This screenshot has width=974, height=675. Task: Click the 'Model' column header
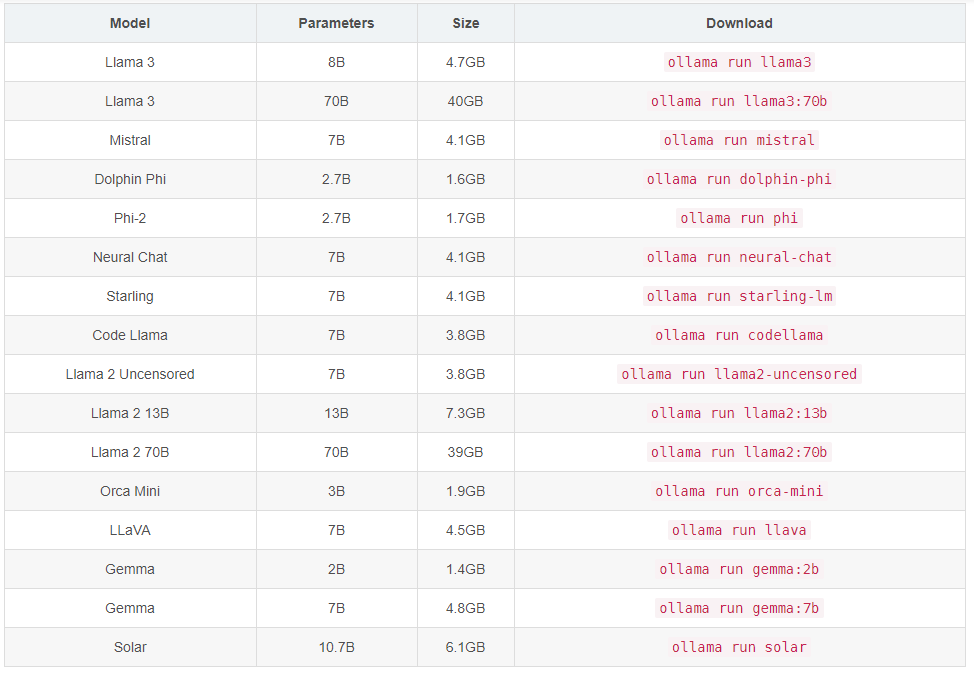[x=130, y=23]
